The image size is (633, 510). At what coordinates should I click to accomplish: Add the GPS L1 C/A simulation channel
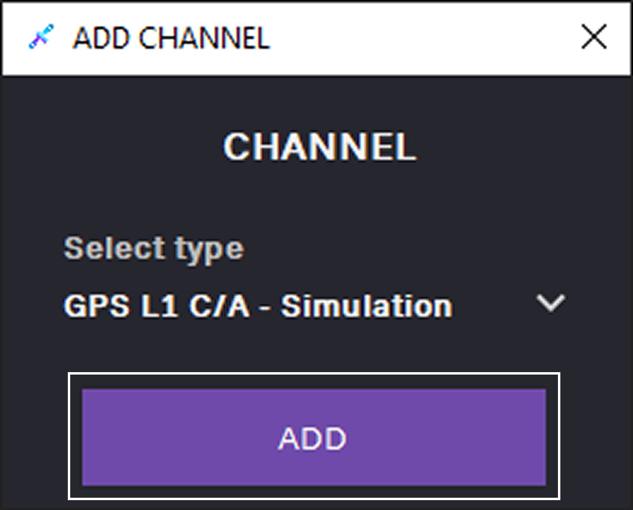[x=313, y=437]
